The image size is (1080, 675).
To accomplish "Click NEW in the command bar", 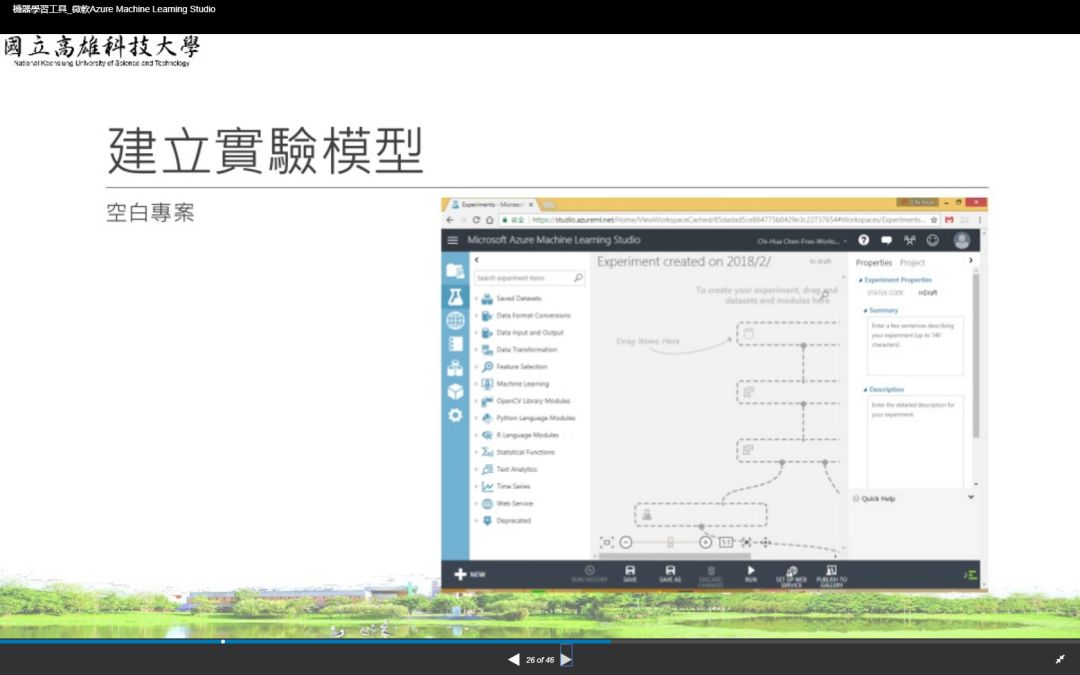I will click(470, 574).
